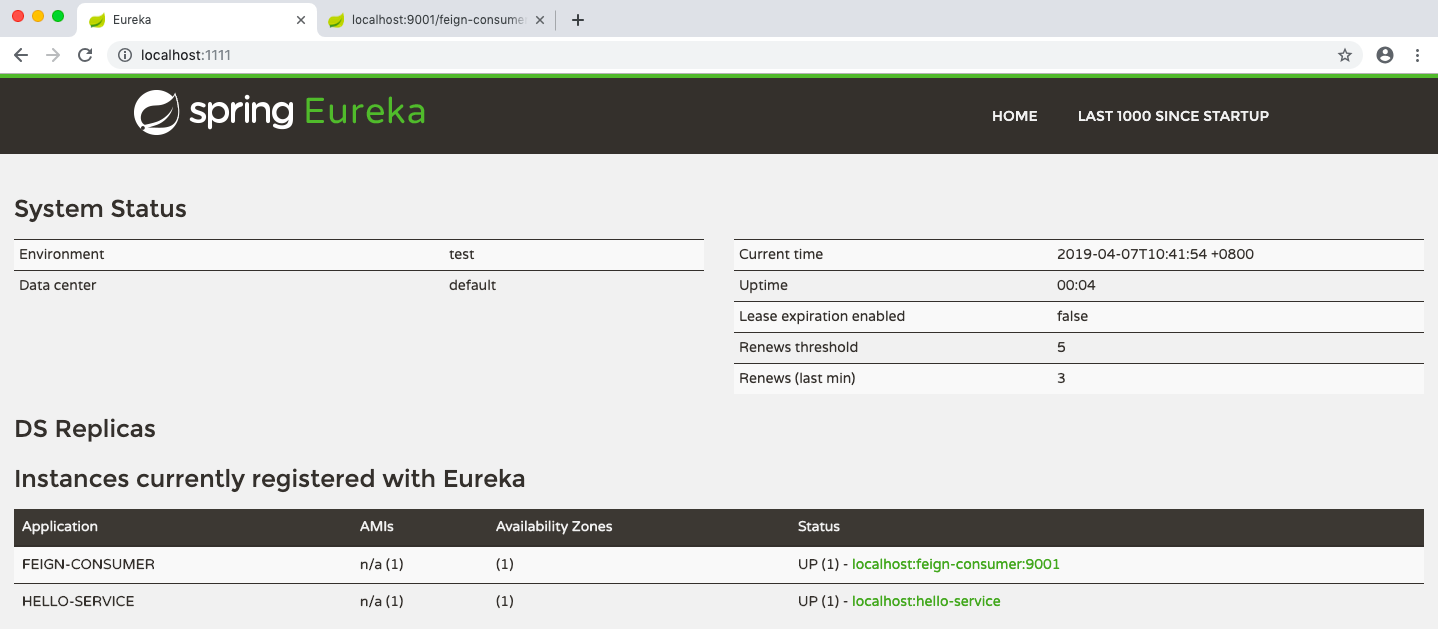Switch to the Eureka tab
Image resolution: width=1438 pixels, height=629 pixels.
(x=197, y=20)
